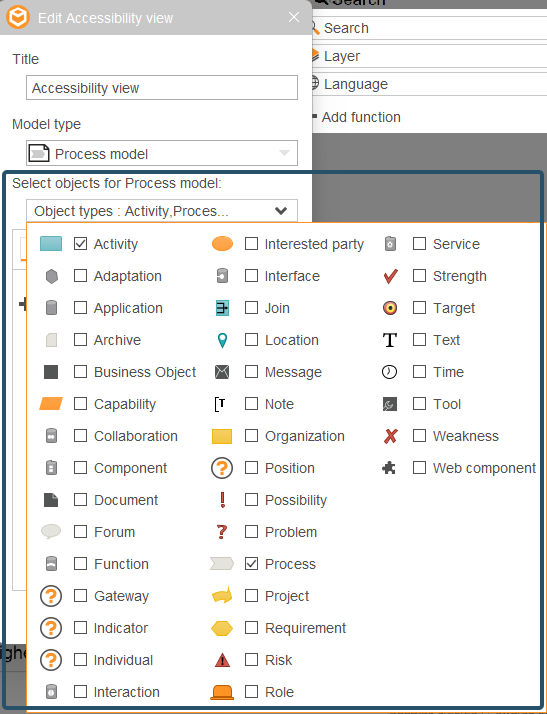Click the Activity rectangle icon

[51, 244]
